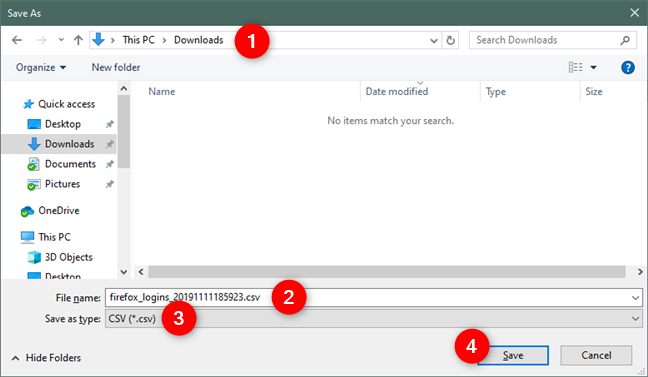Click the OneDrive cloud icon

click(x=27, y=211)
